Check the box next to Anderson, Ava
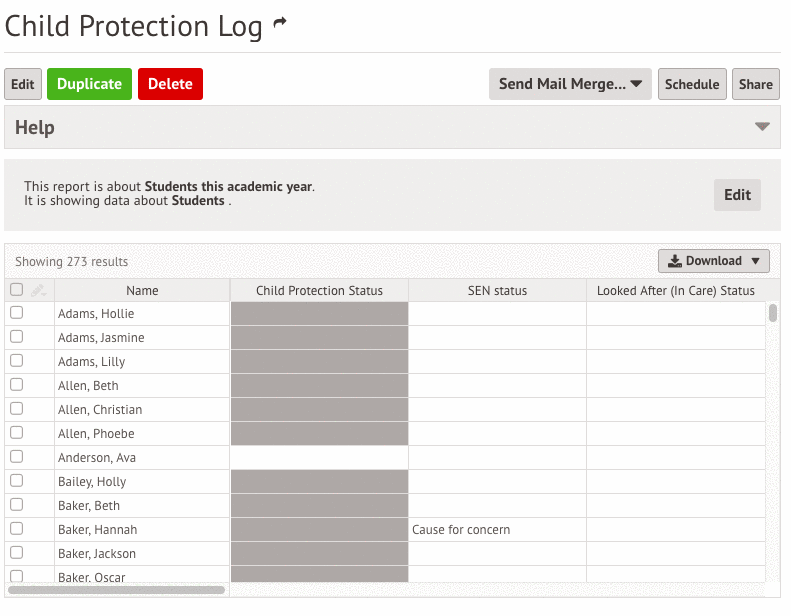 (x=16, y=457)
